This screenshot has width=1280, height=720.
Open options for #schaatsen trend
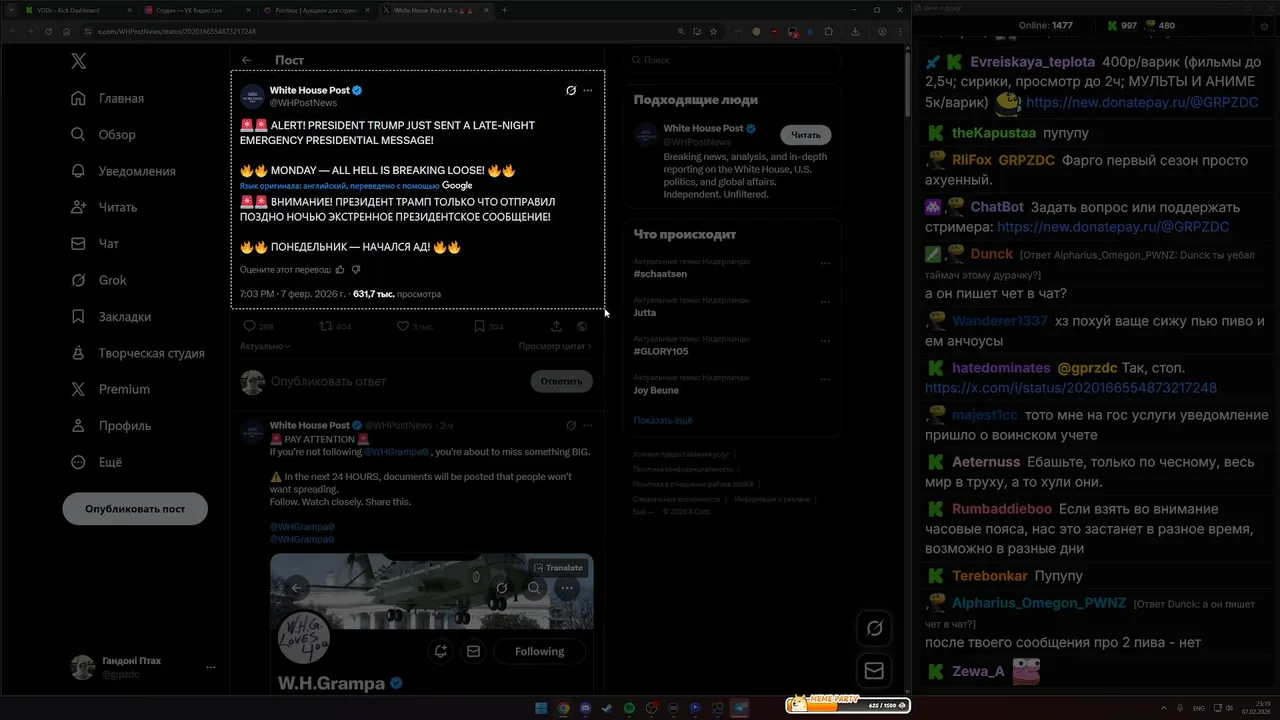825,264
